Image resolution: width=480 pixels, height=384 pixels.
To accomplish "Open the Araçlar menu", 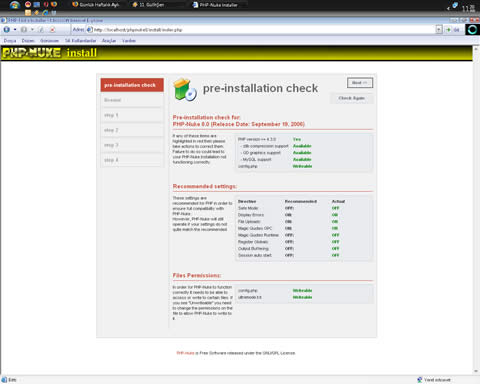I will pyautogui.click(x=109, y=41).
